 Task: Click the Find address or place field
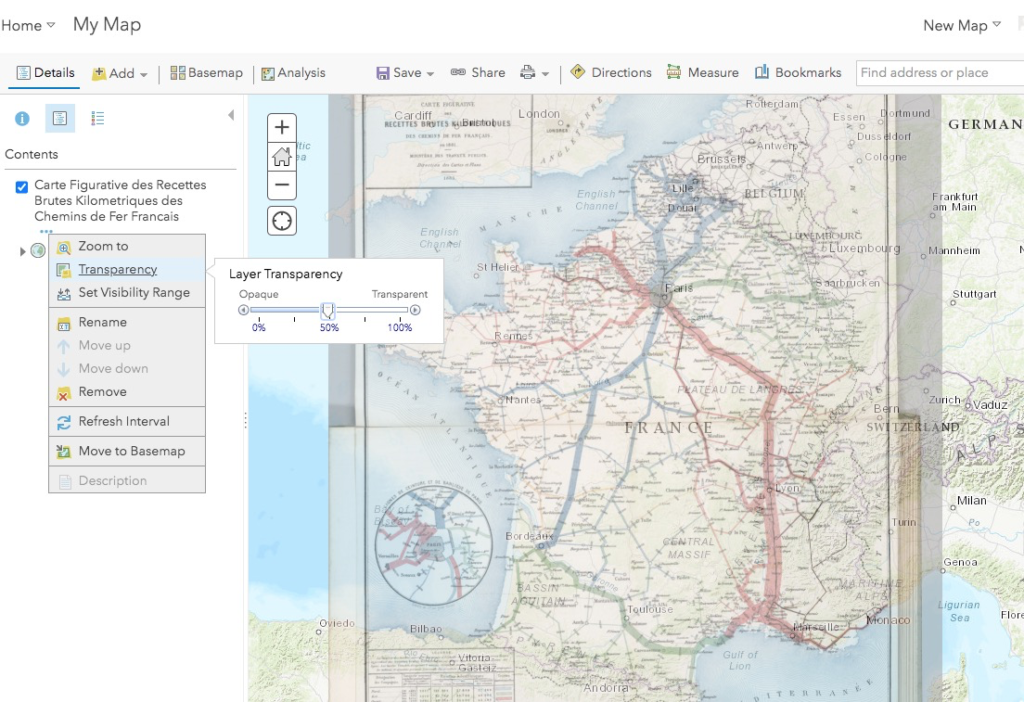(x=938, y=73)
